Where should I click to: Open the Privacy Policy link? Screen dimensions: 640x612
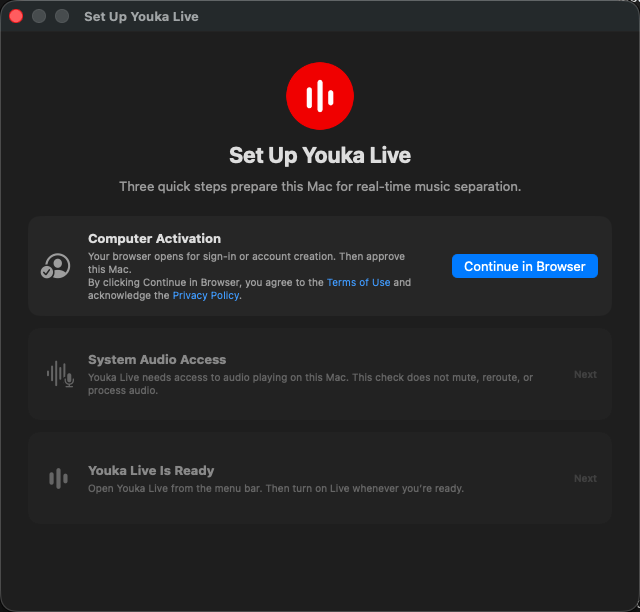(206, 296)
